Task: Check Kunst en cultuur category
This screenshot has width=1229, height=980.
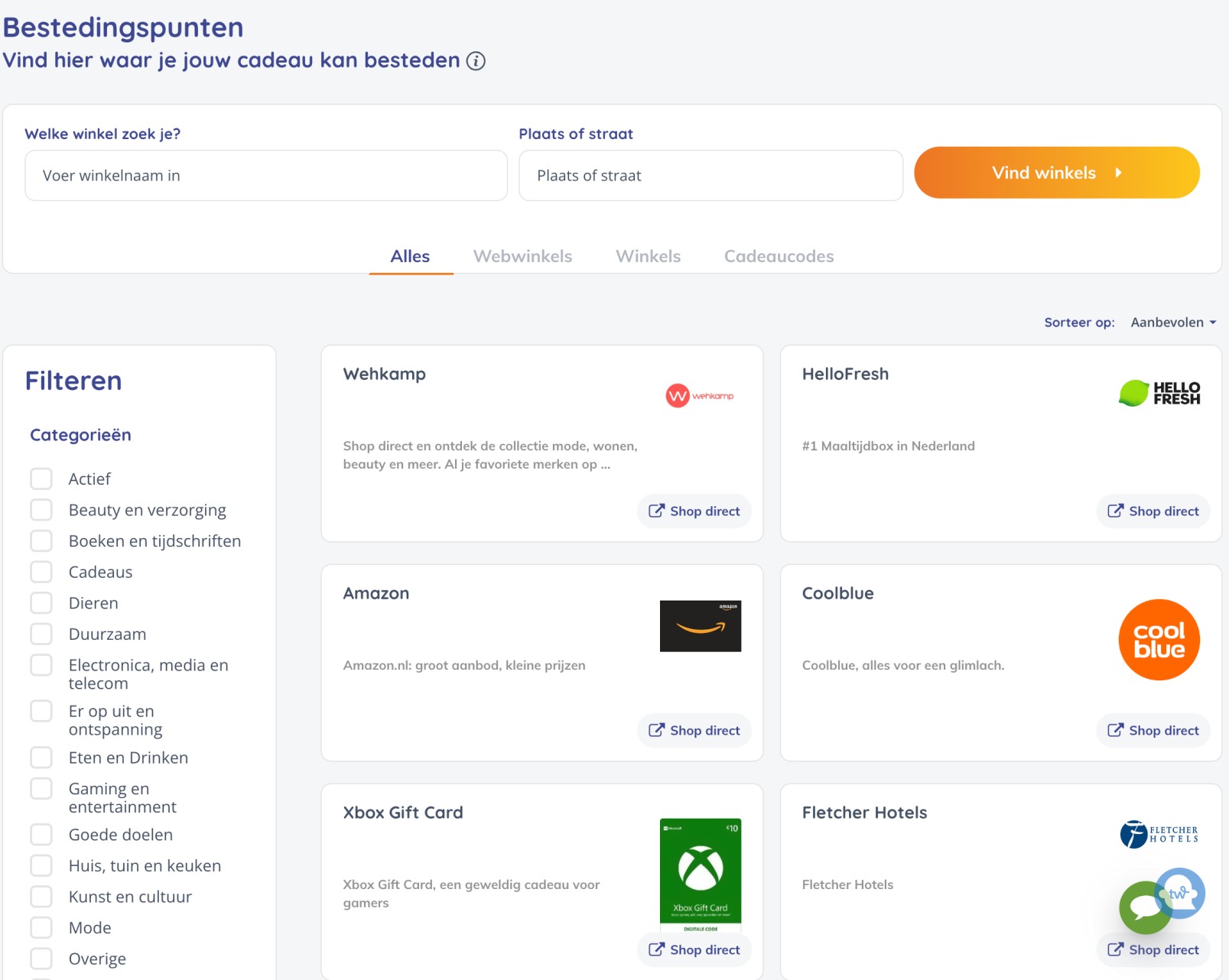Action: click(x=41, y=897)
